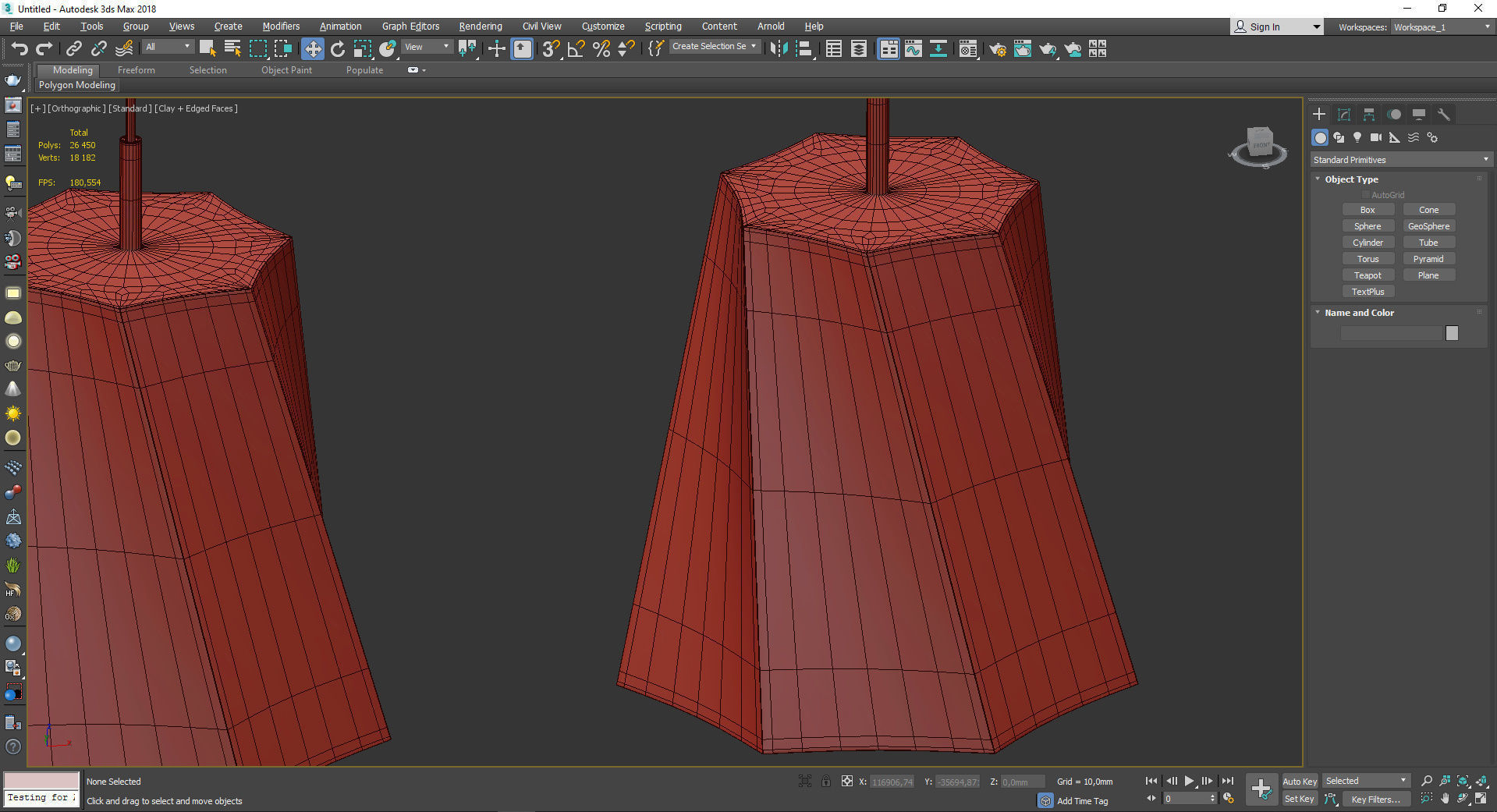The width and height of the screenshot is (1497, 812).
Task: Select the Cameras creation category
Action: [1376, 137]
